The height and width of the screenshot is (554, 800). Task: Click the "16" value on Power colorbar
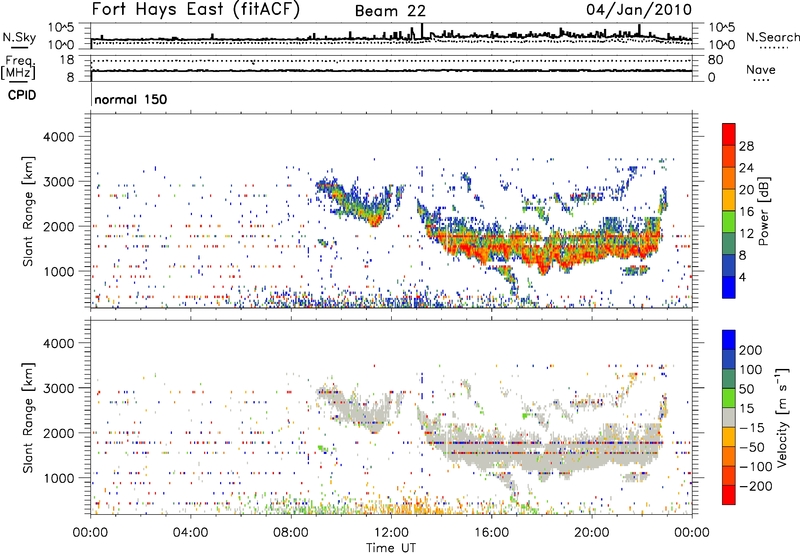pos(746,212)
